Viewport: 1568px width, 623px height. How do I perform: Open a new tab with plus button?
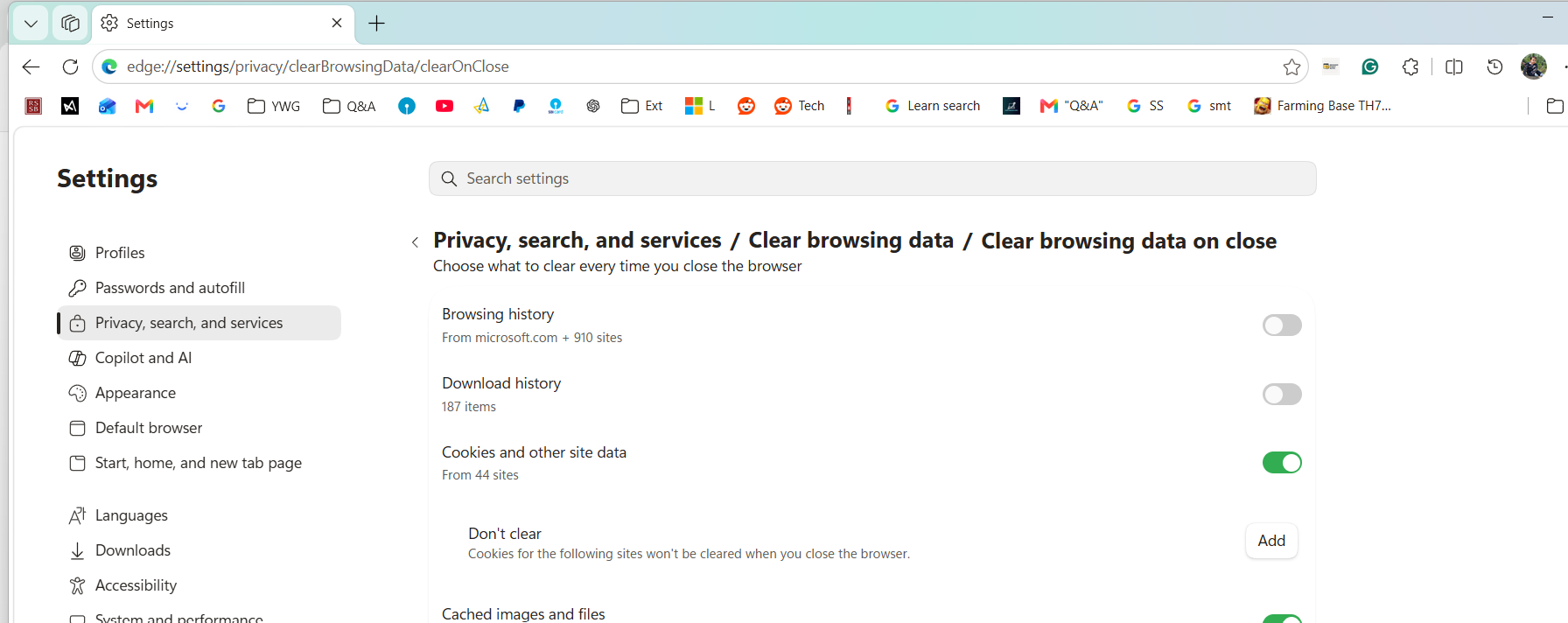[x=377, y=24]
